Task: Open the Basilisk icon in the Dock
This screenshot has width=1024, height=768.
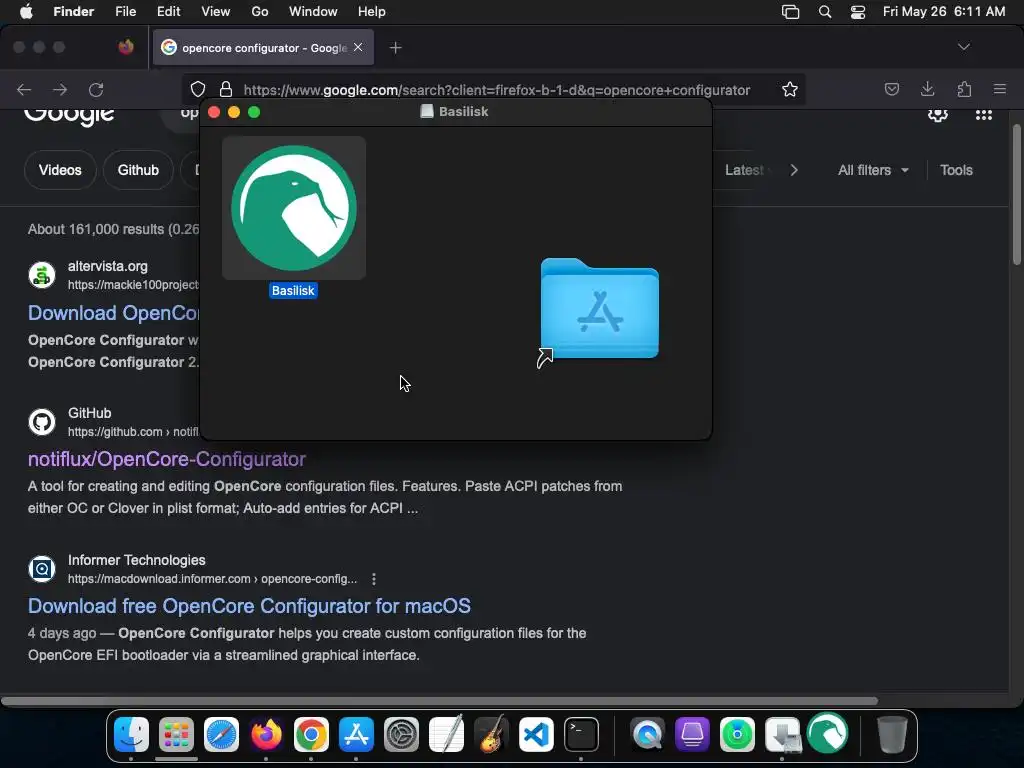Action: pyautogui.click(x=827, y=733)
